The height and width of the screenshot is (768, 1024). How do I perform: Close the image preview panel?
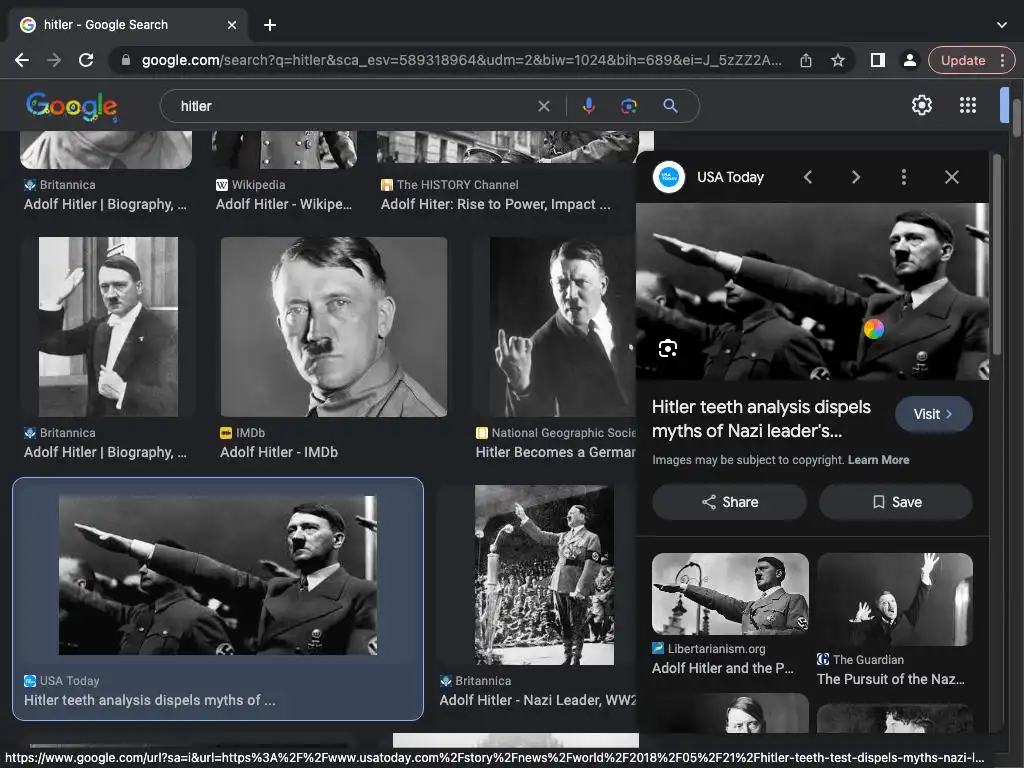(952, 177)
